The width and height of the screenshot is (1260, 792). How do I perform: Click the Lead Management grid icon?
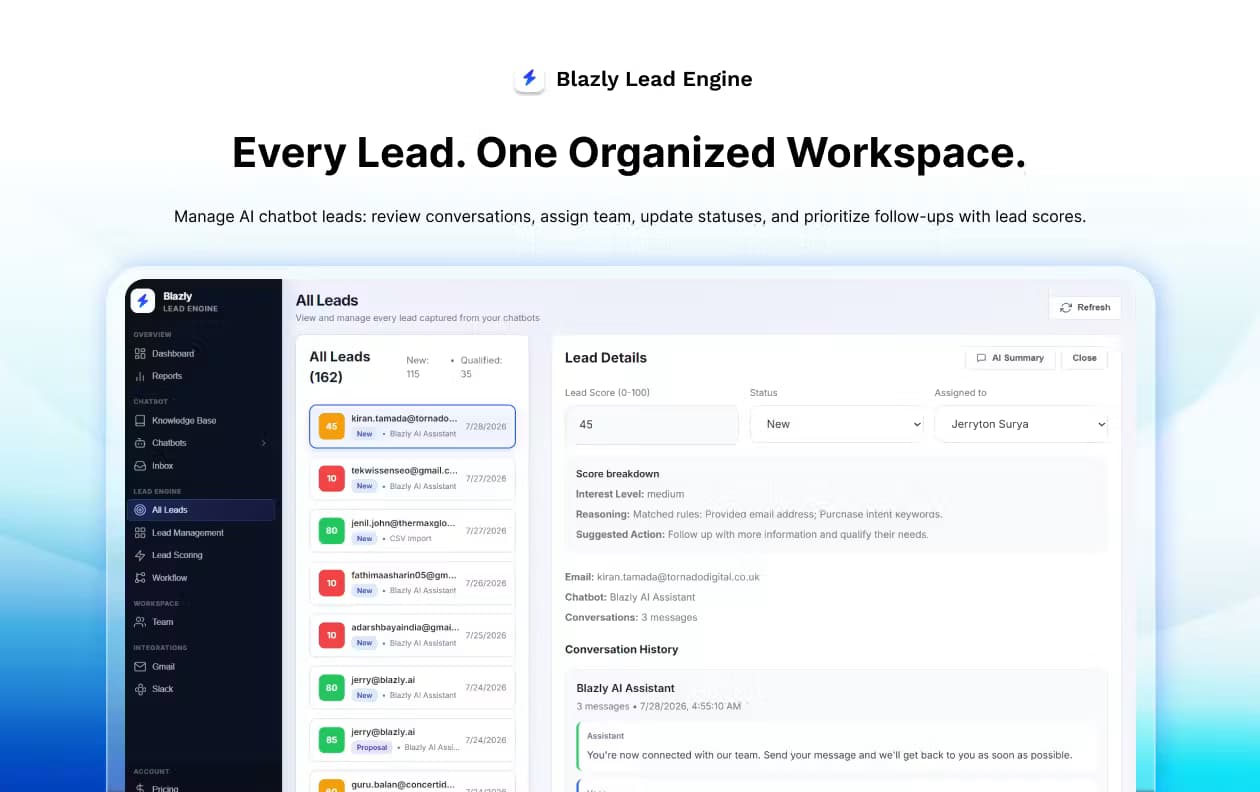(140, 533)
